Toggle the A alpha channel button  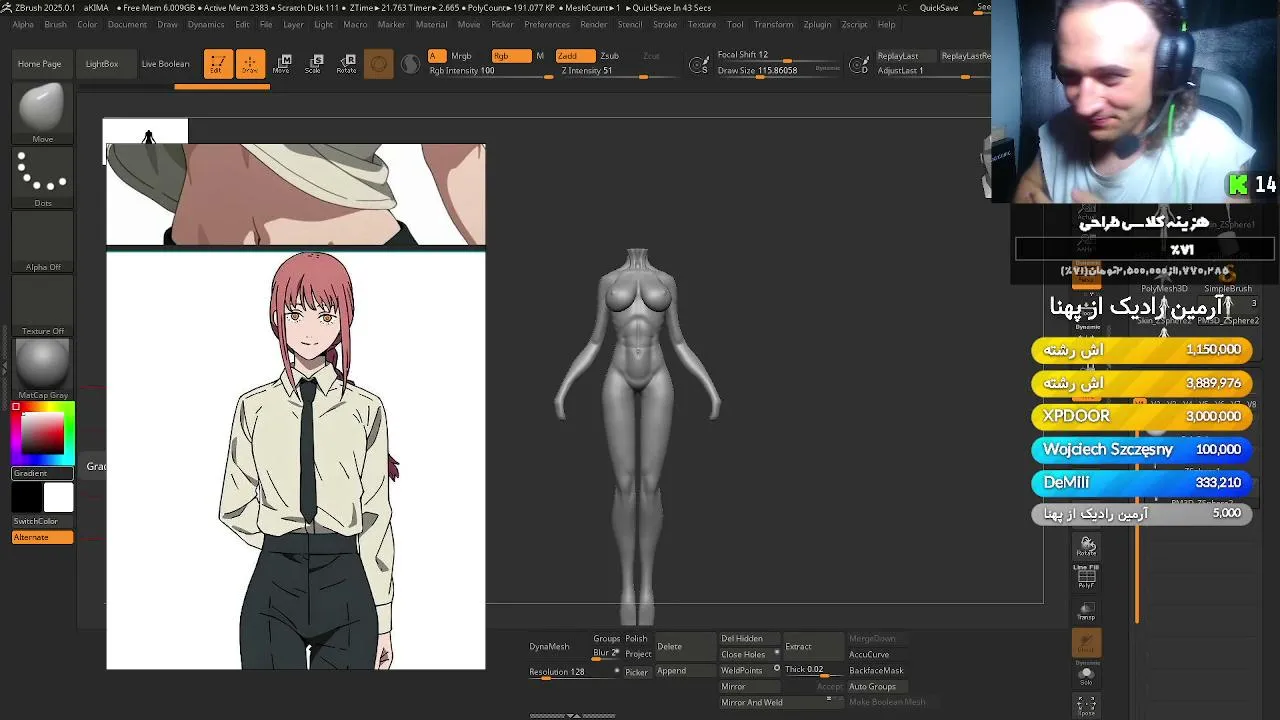point(436,56)
